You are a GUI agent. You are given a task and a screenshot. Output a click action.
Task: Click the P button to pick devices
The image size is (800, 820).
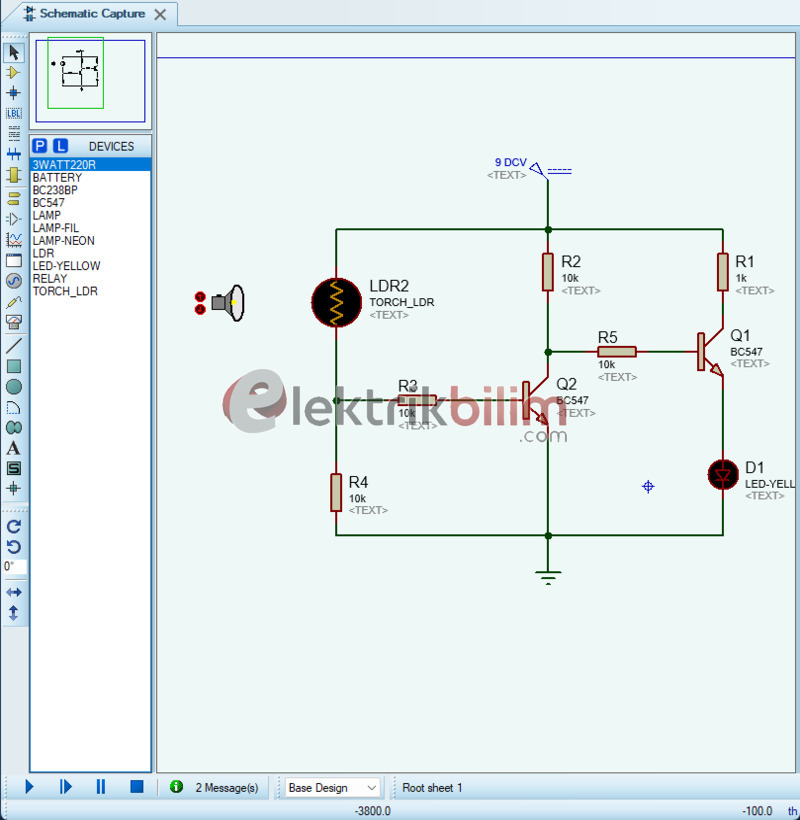coord(39,145)
